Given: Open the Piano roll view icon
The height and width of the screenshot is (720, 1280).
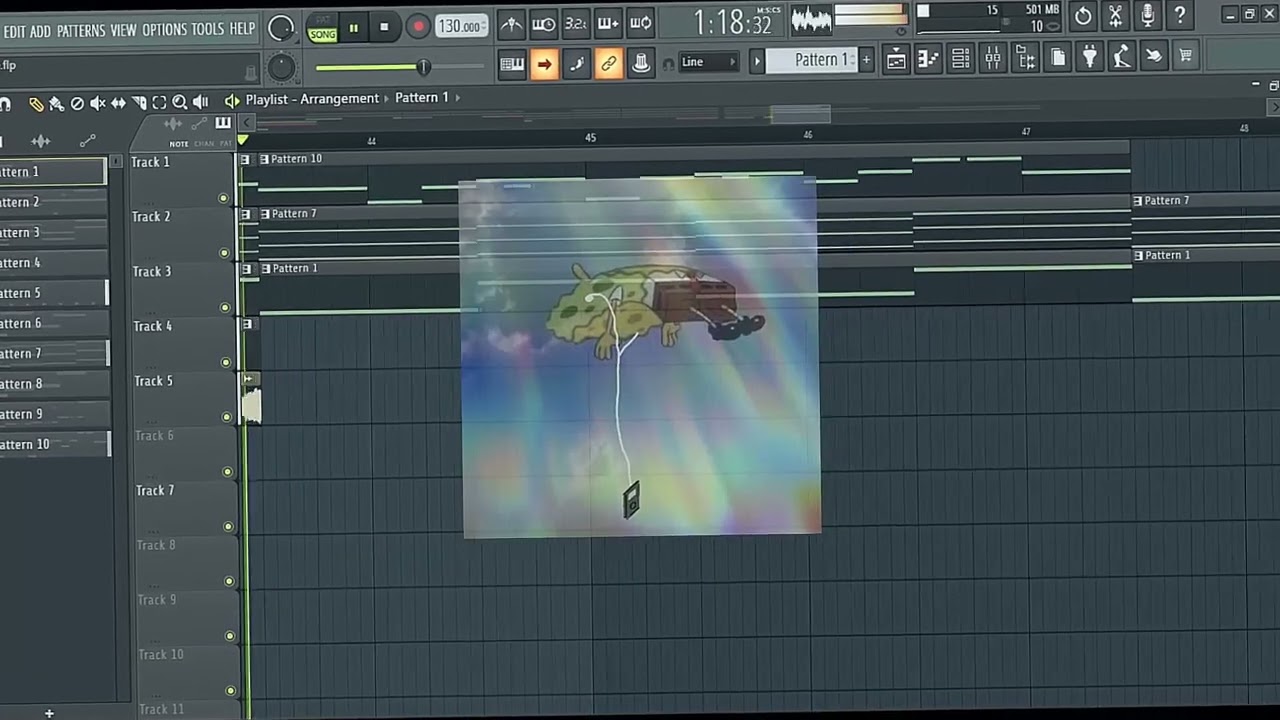Looking at the screenshot, I should [x=928, y=60].
